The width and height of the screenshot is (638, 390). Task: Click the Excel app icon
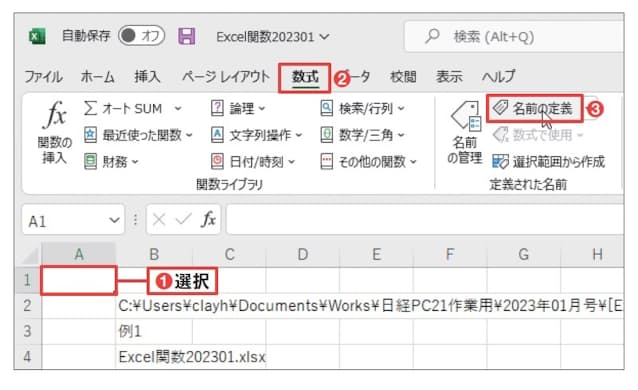(x=37, y=37)
